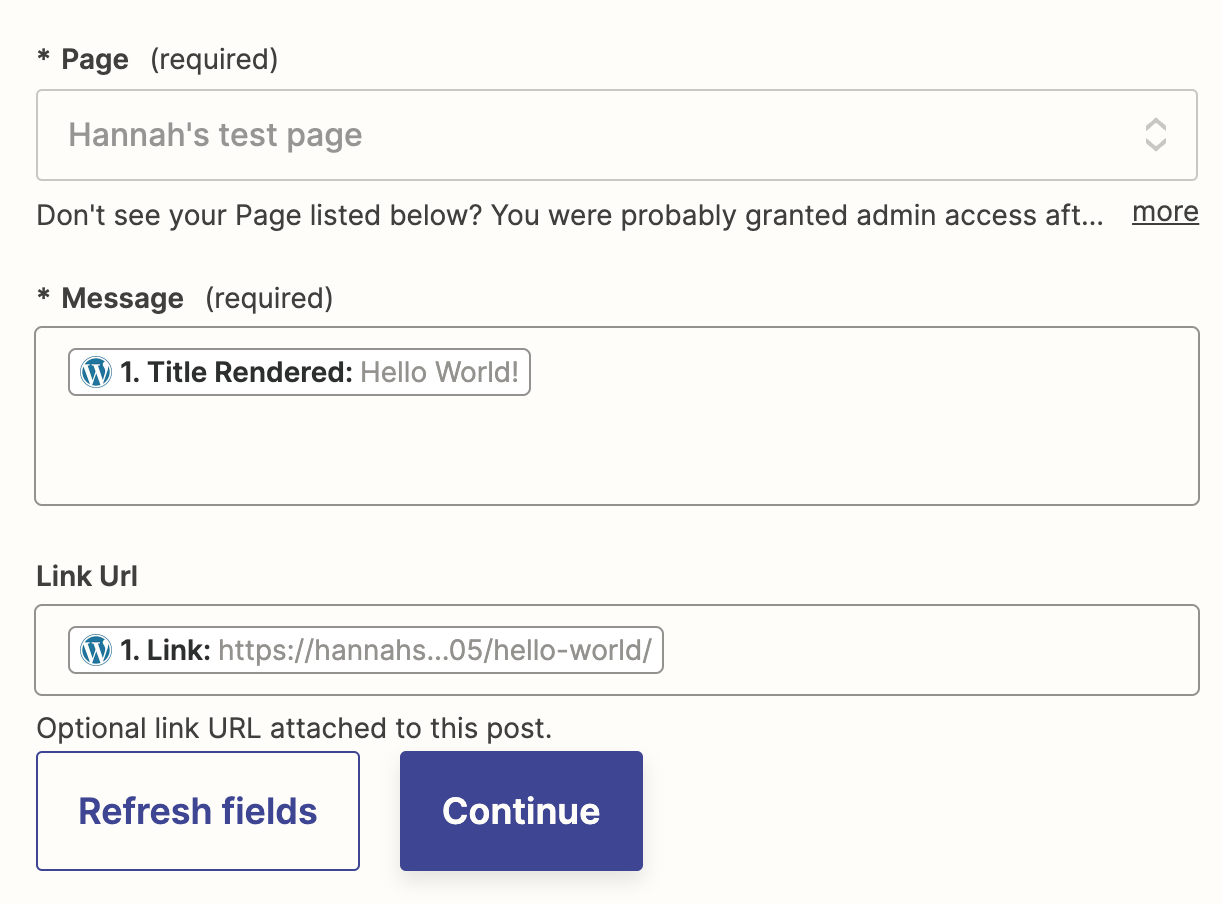This screenshot has width=1222, height=904.
Task: Open the Page dropdown chevron arrows
Action: [x=1155, y=135]
